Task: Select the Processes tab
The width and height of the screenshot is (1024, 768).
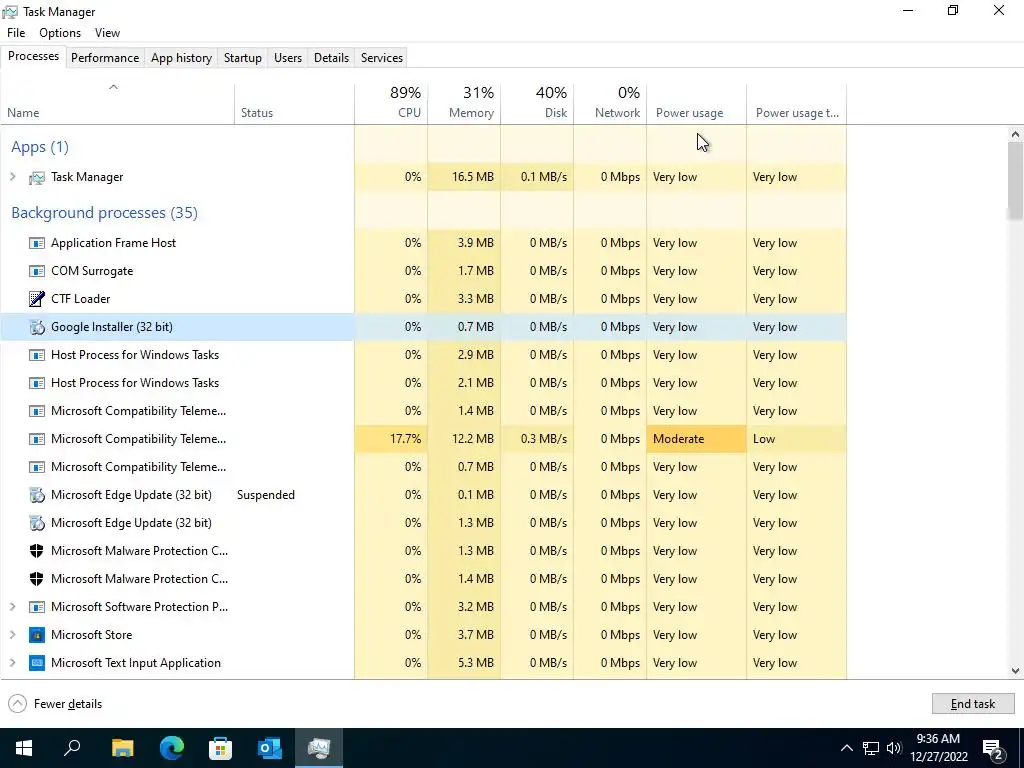Action: 33,56
